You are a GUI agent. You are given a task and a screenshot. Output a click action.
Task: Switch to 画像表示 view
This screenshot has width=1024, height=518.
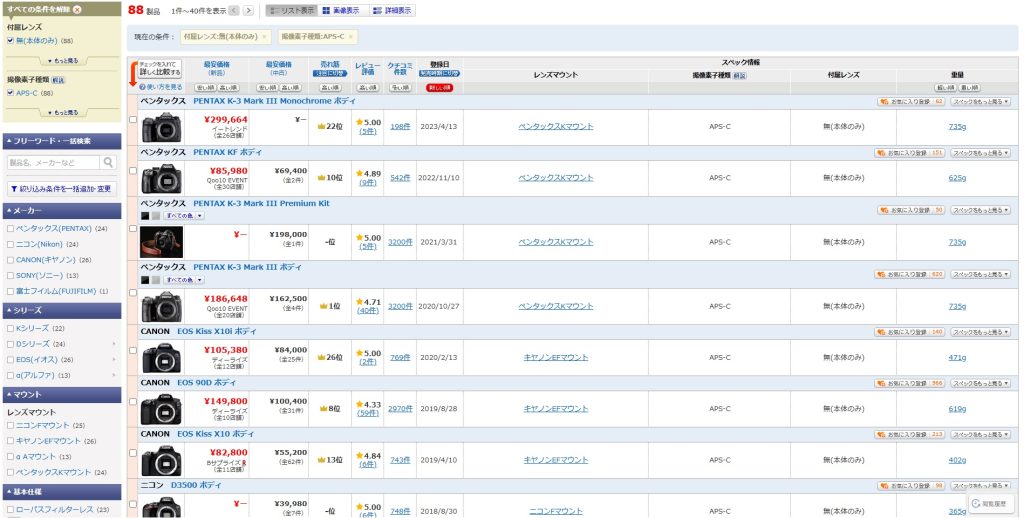pyautogui.click(x=343, y=10)
